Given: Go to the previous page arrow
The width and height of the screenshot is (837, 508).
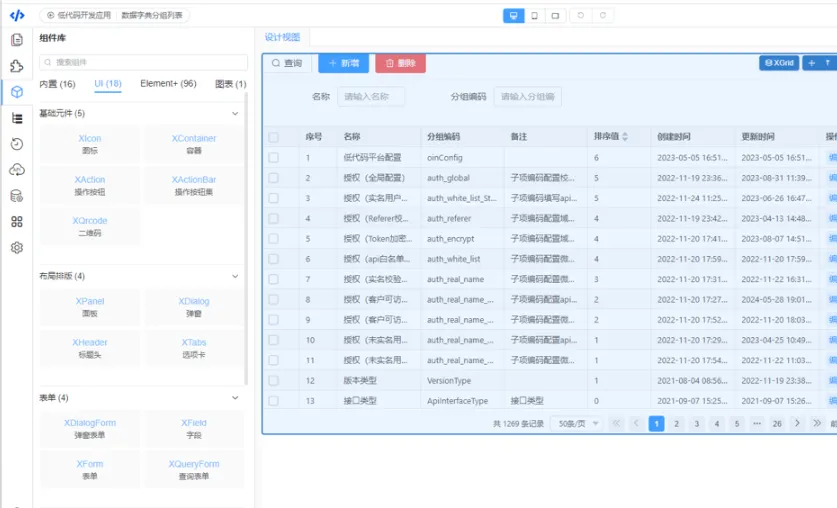Looking at the screenshot, I should point(636,423).
